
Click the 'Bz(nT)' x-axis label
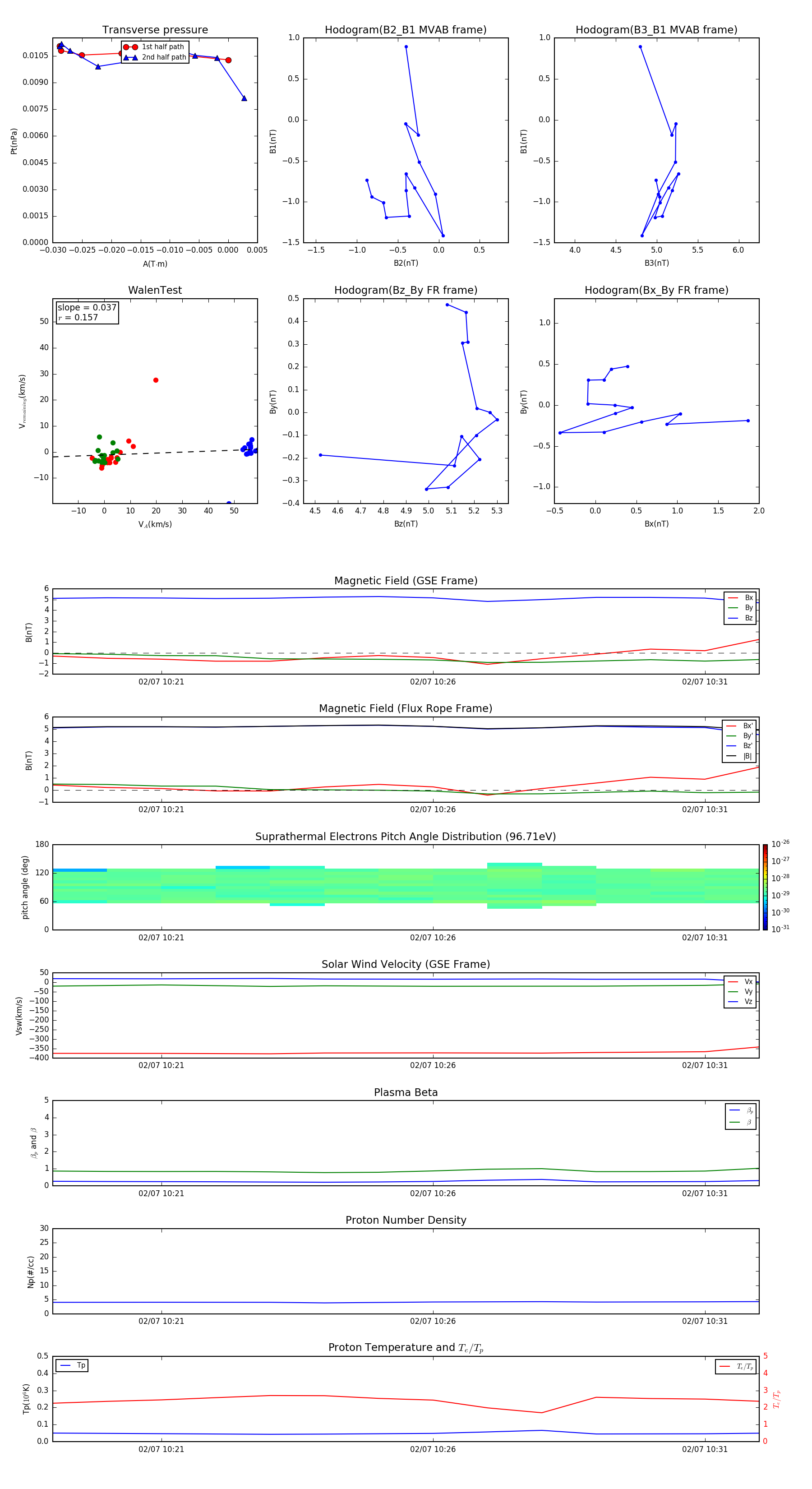click(x=406, y=524)
